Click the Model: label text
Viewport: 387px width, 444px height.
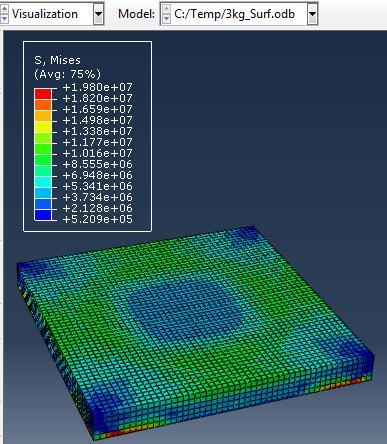pyautogui.click(x=136, y=14)
